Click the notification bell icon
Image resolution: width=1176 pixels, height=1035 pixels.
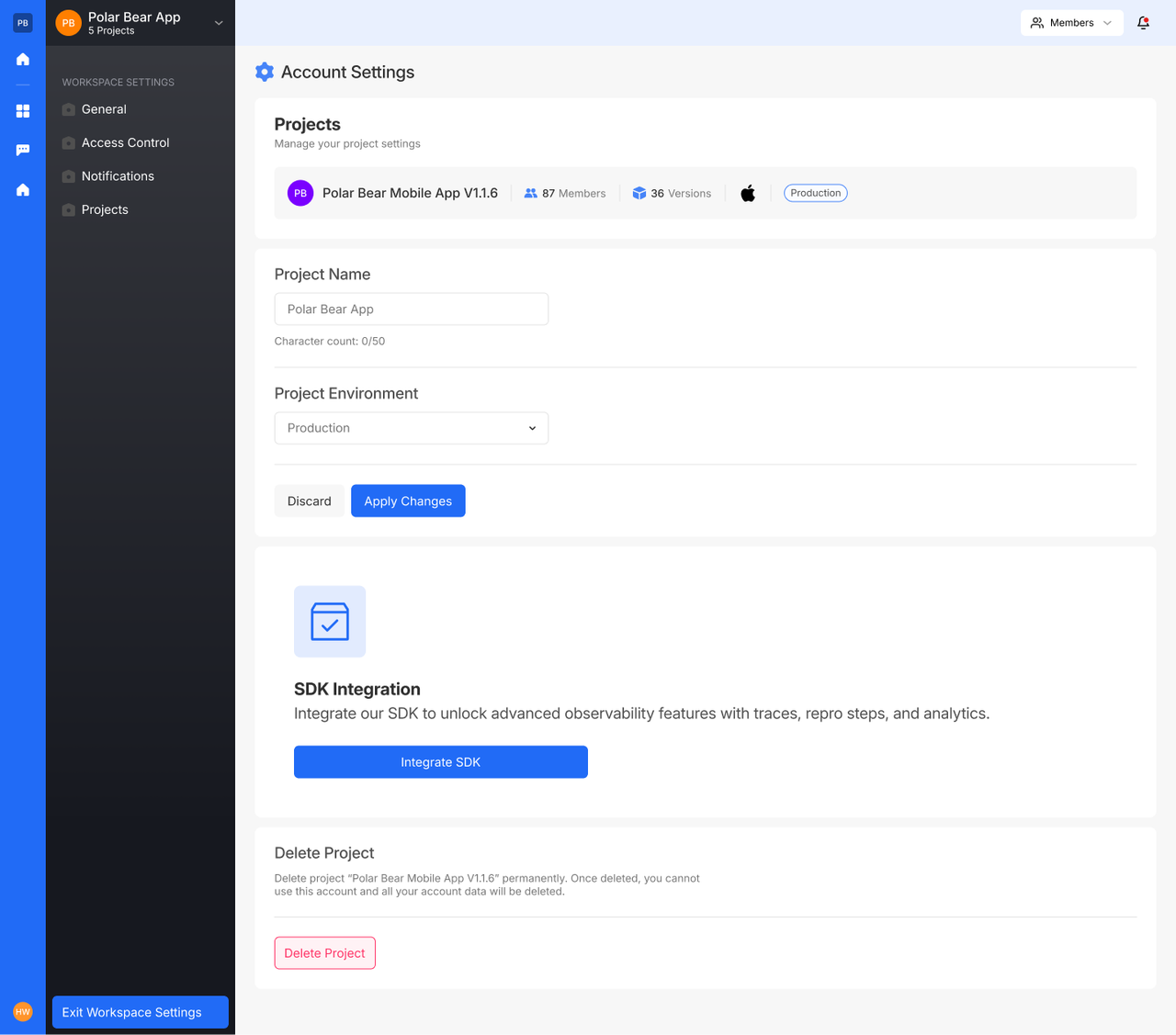pos(1143,23)
